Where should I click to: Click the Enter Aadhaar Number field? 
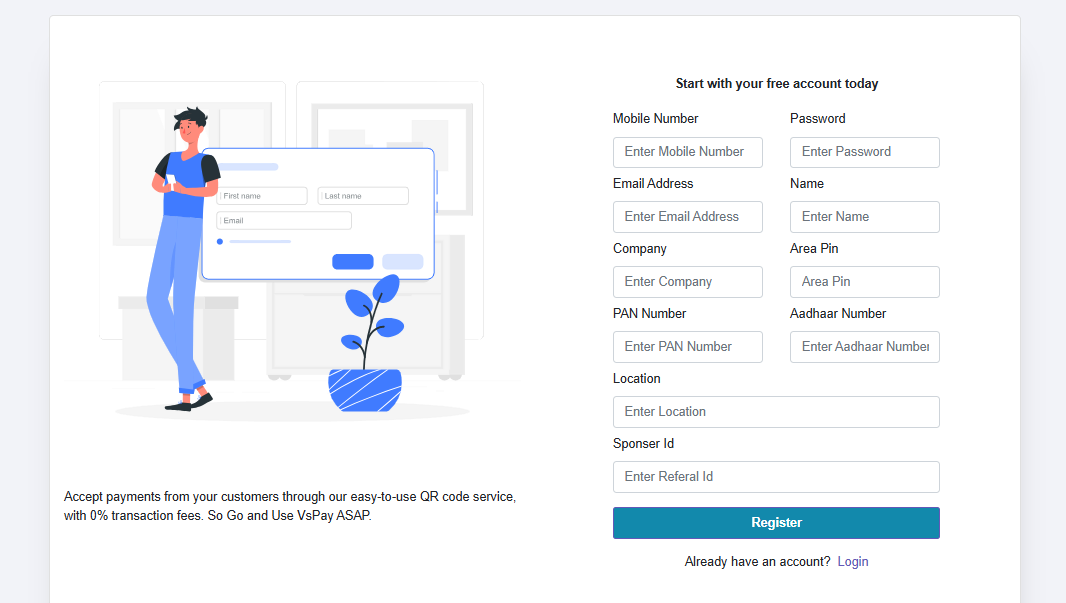(864, 347)
